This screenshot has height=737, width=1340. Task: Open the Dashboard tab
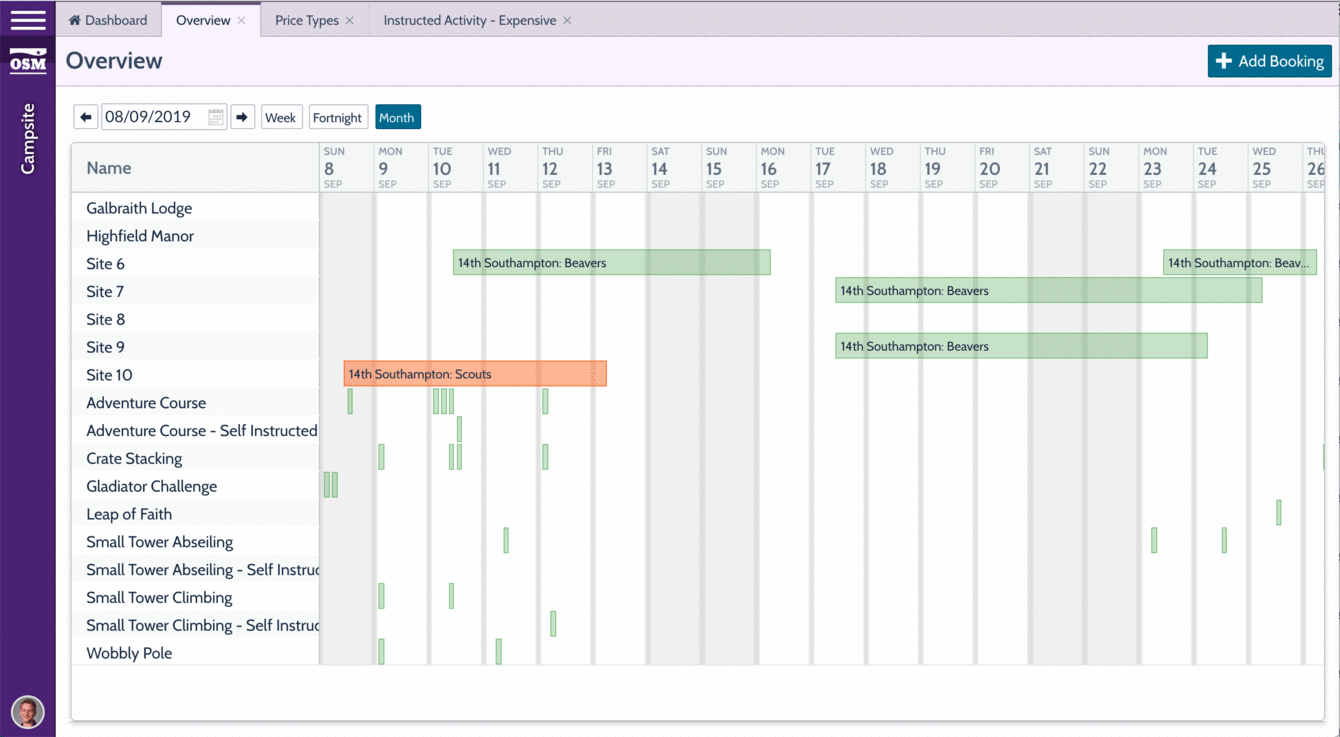(108, 20)
